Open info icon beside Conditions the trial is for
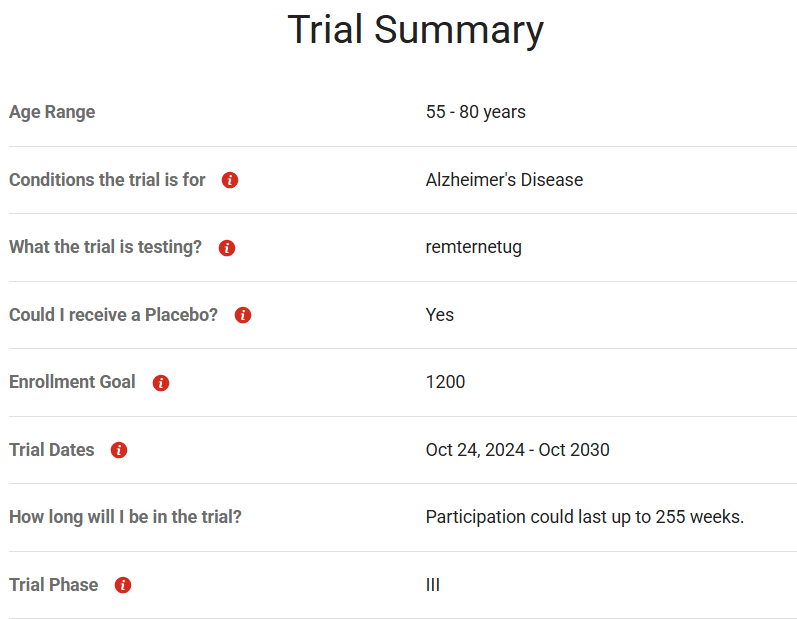Screen dimensions: 797x619 point(230,180)
